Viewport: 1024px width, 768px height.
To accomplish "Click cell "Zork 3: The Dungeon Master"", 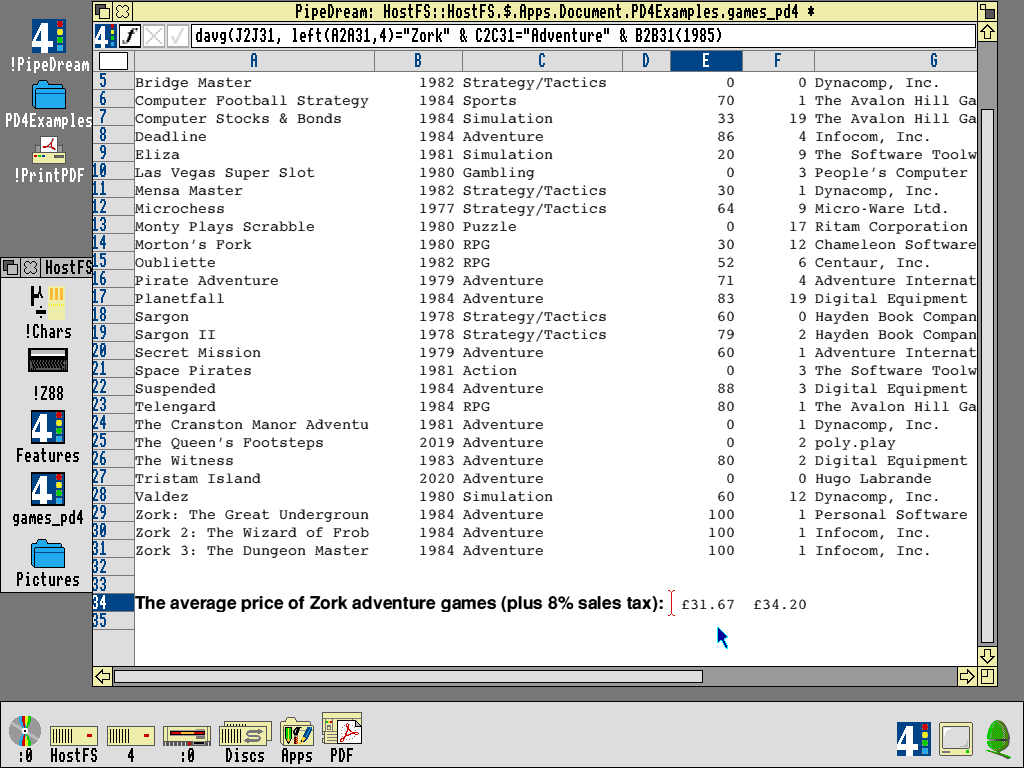I will (251, 551).
